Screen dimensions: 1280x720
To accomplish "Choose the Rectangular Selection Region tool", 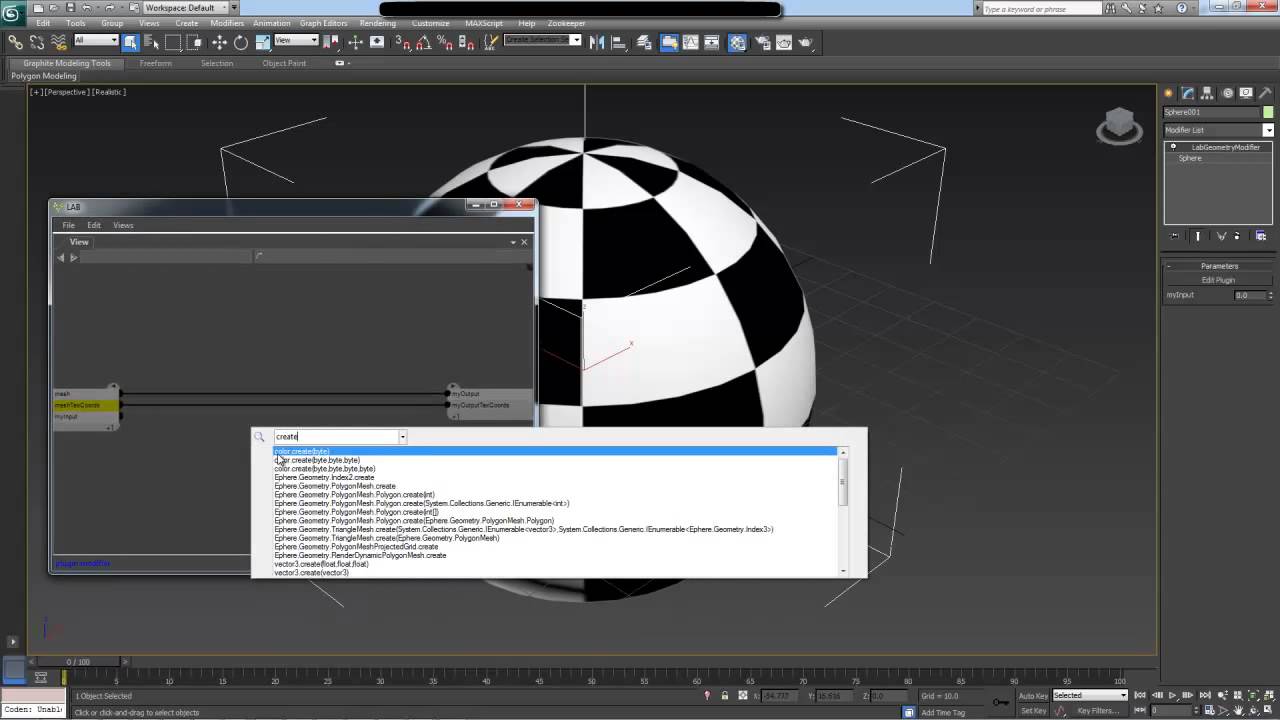I will coord(173,42).
